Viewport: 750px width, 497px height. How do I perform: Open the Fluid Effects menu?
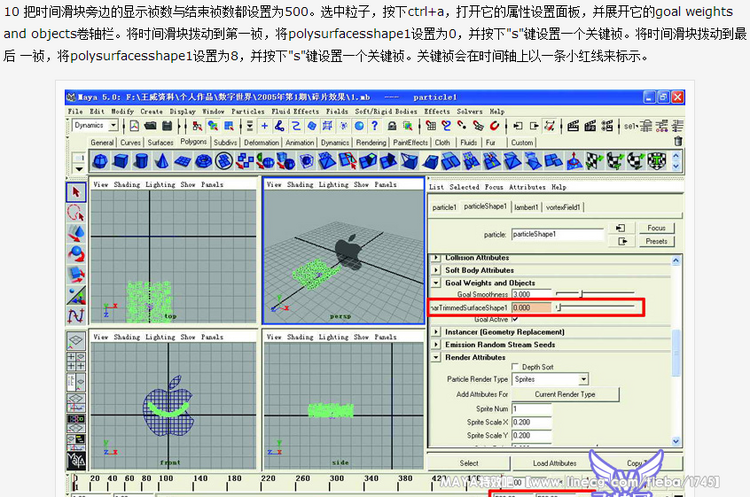[x=295, y=111]
